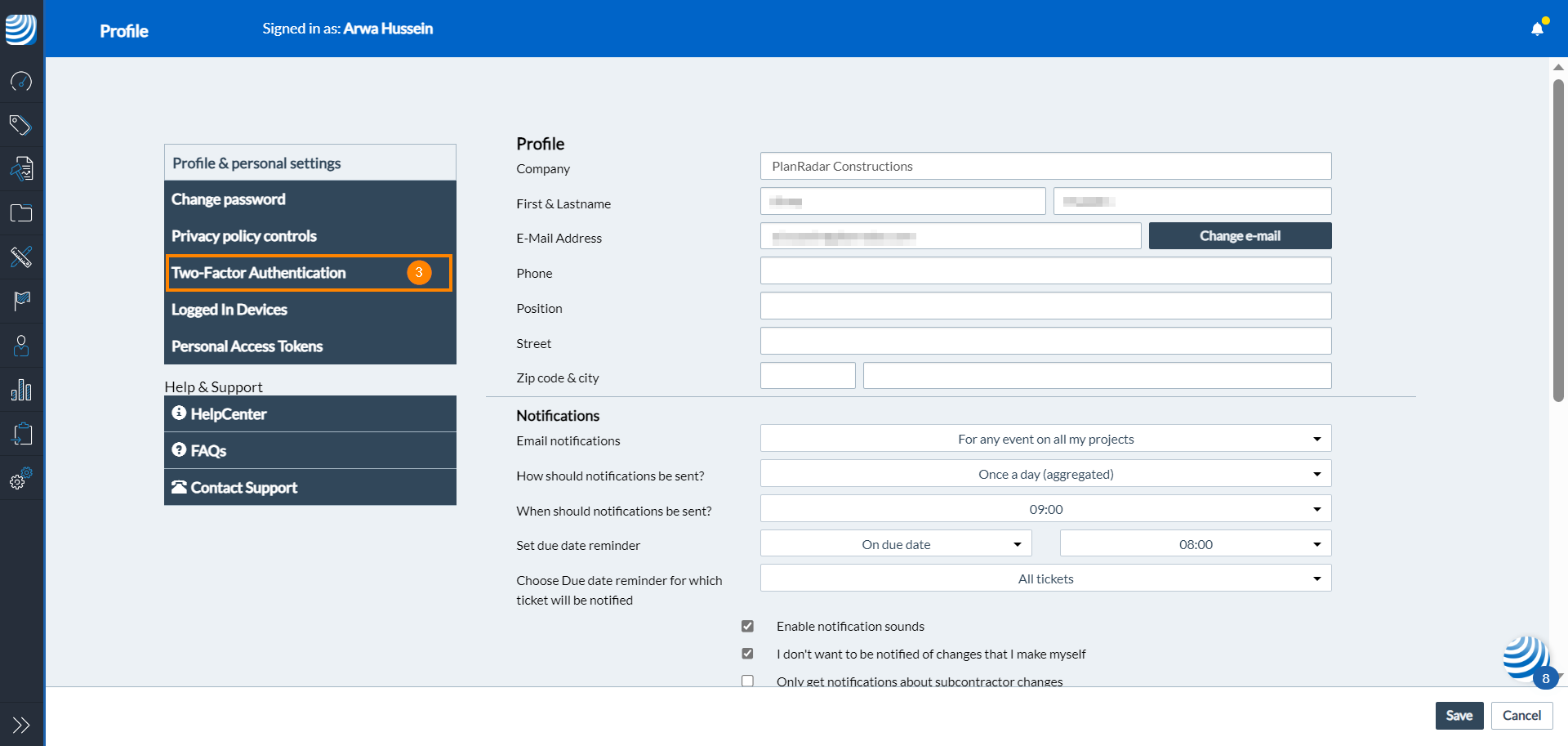Check 'Only get notifications about subcontractor changes'

point(747,681)
